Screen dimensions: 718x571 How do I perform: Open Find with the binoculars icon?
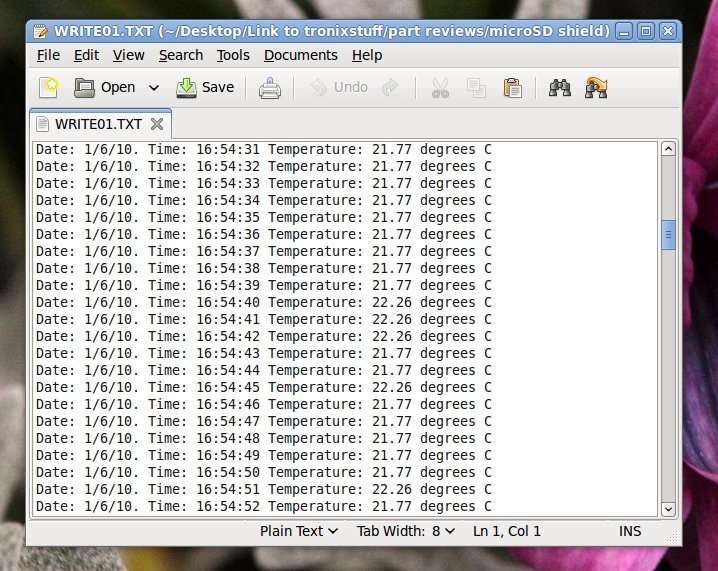click(560, 88)
